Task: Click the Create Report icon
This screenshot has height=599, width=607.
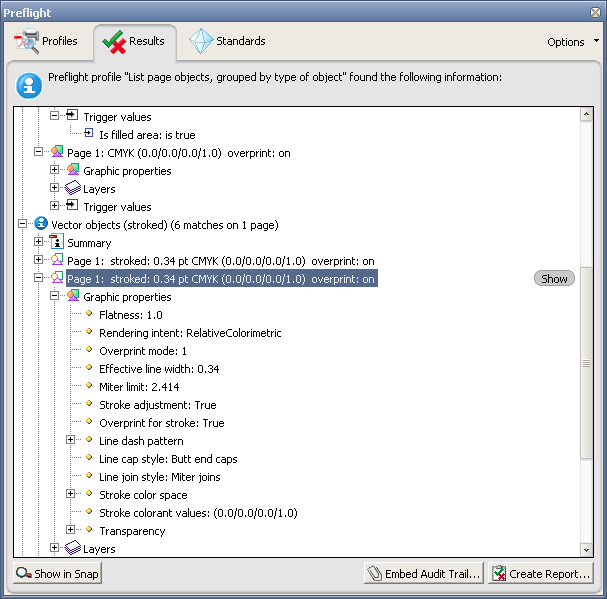Action: [x=499, y=573]
